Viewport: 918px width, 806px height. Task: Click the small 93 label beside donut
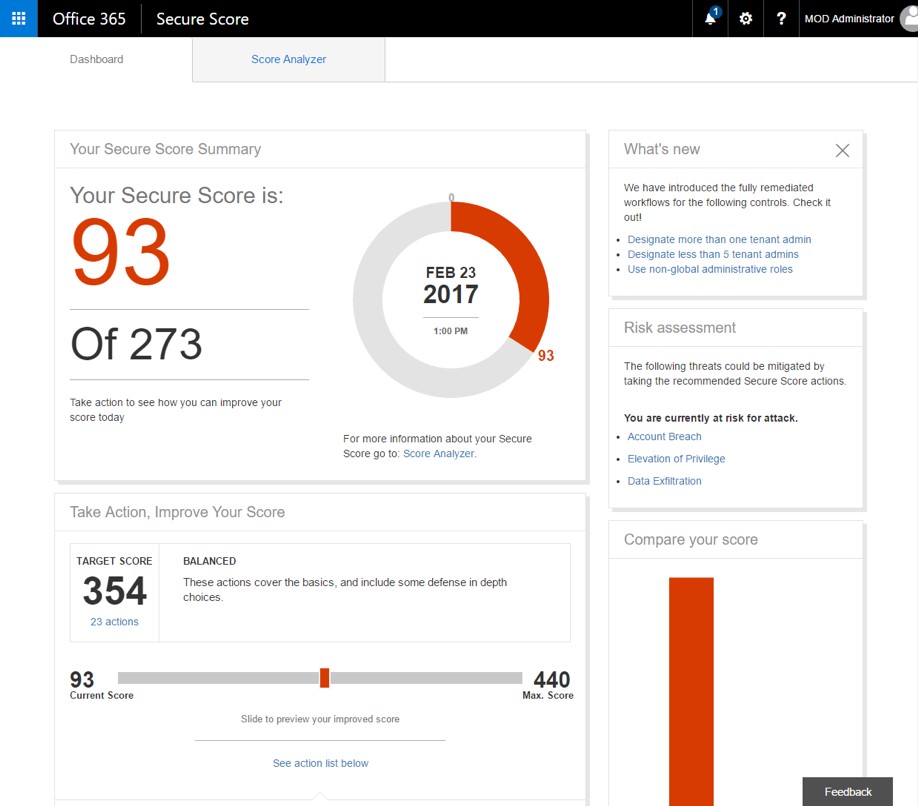tap(546, 355)
